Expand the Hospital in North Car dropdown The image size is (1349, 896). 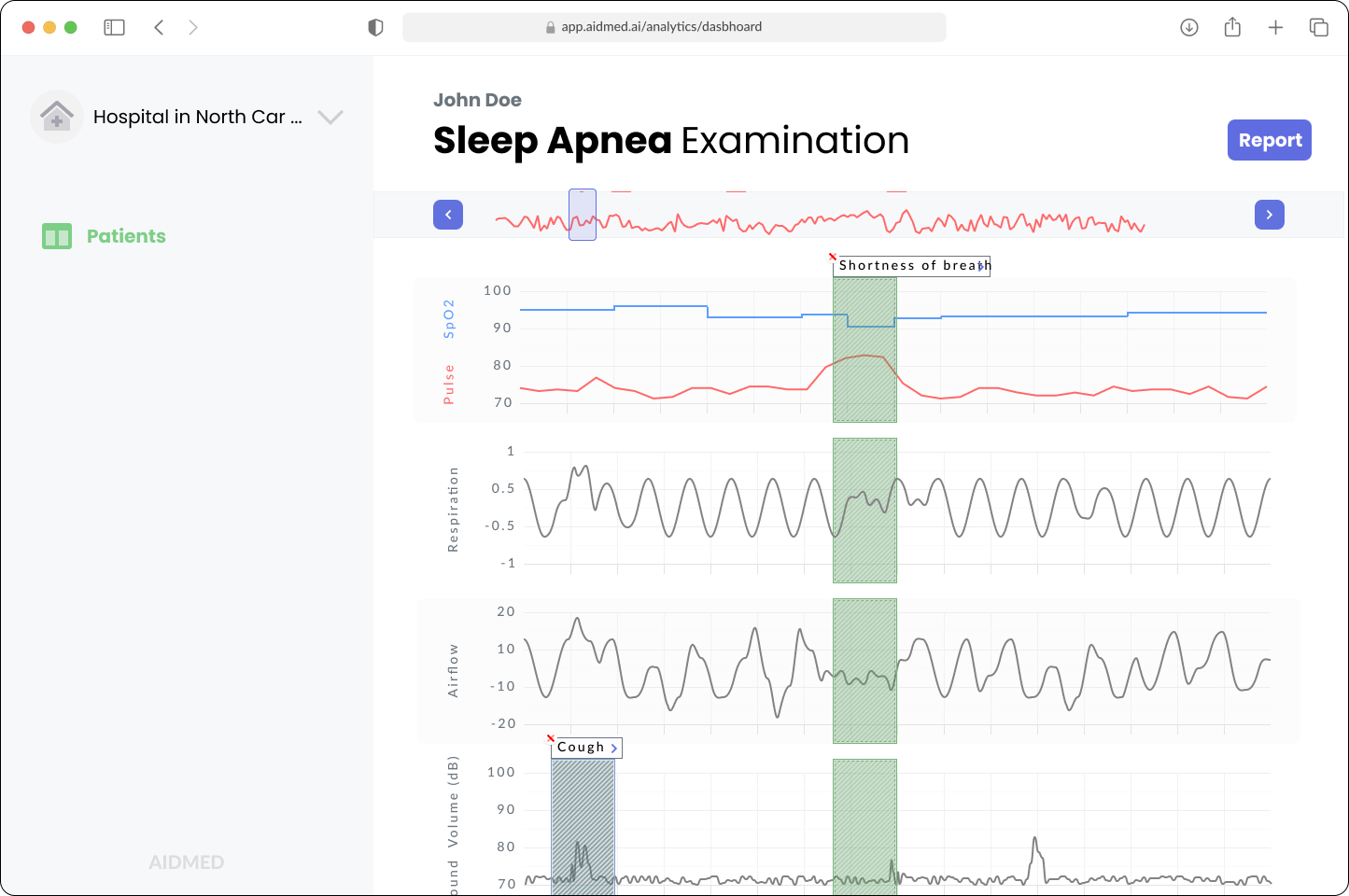pos(330,117)
